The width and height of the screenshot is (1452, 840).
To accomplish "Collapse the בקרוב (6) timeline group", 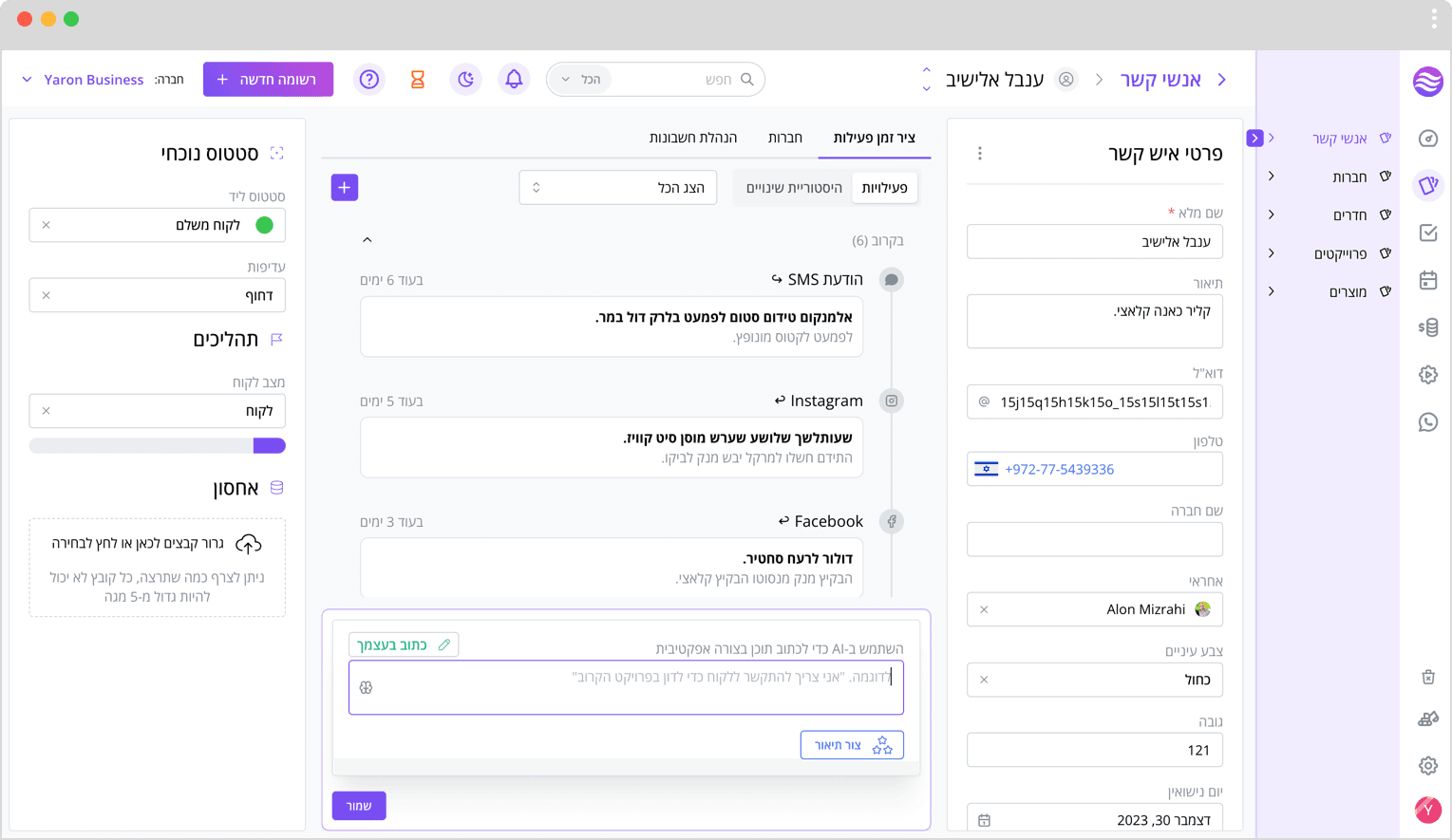I will [x=368, y=240].
